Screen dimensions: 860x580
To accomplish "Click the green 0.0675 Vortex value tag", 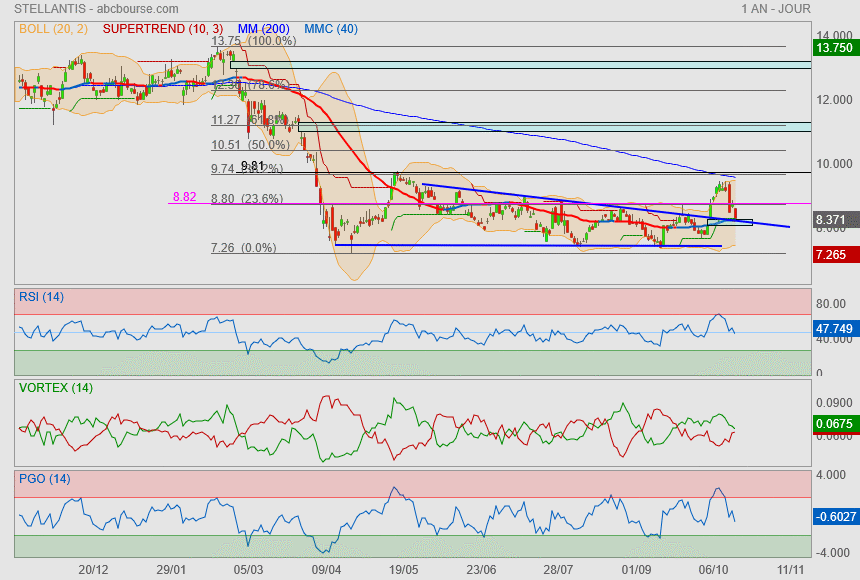I will coord(834,424).
